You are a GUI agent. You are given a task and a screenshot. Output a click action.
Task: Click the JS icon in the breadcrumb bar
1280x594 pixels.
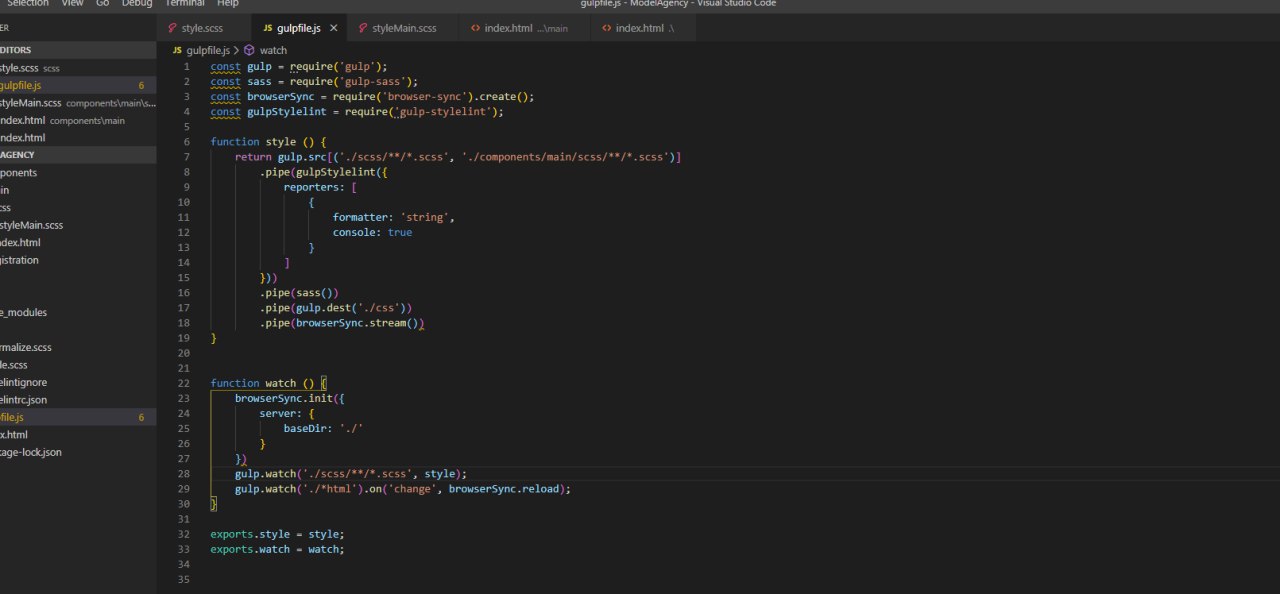[177, 50]
